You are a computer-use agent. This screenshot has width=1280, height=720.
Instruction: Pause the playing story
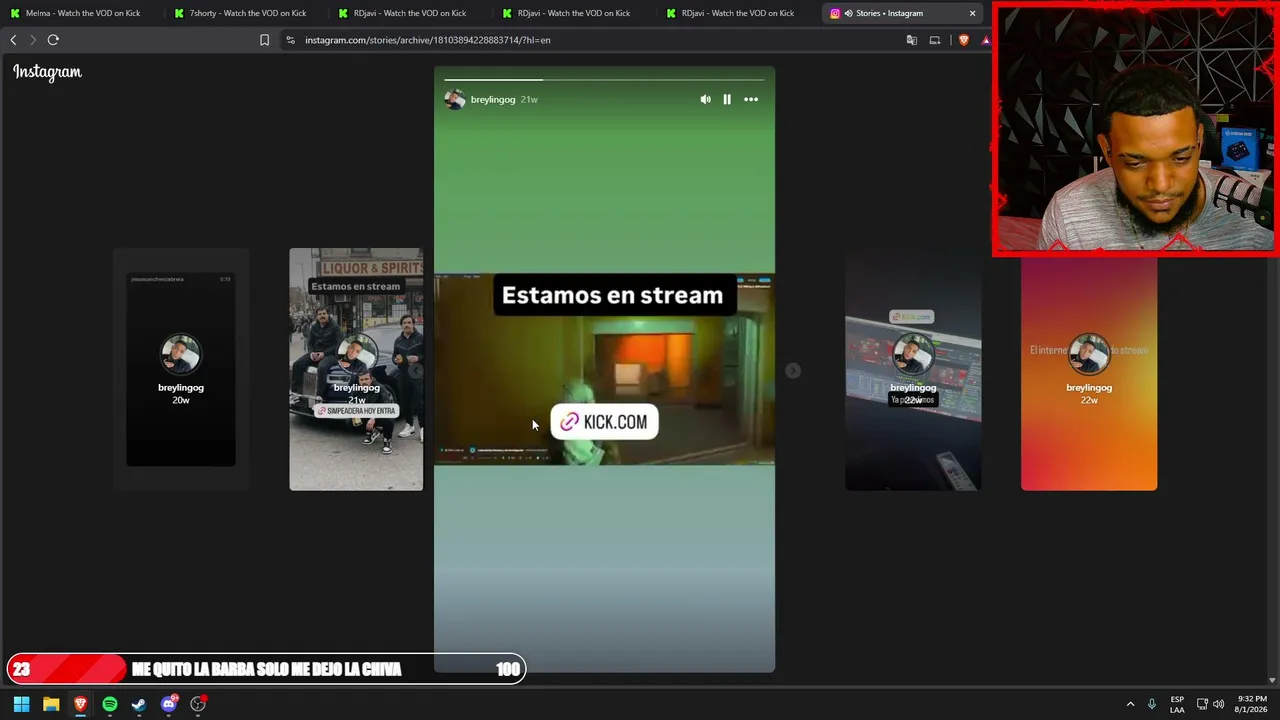pos(727,99)
